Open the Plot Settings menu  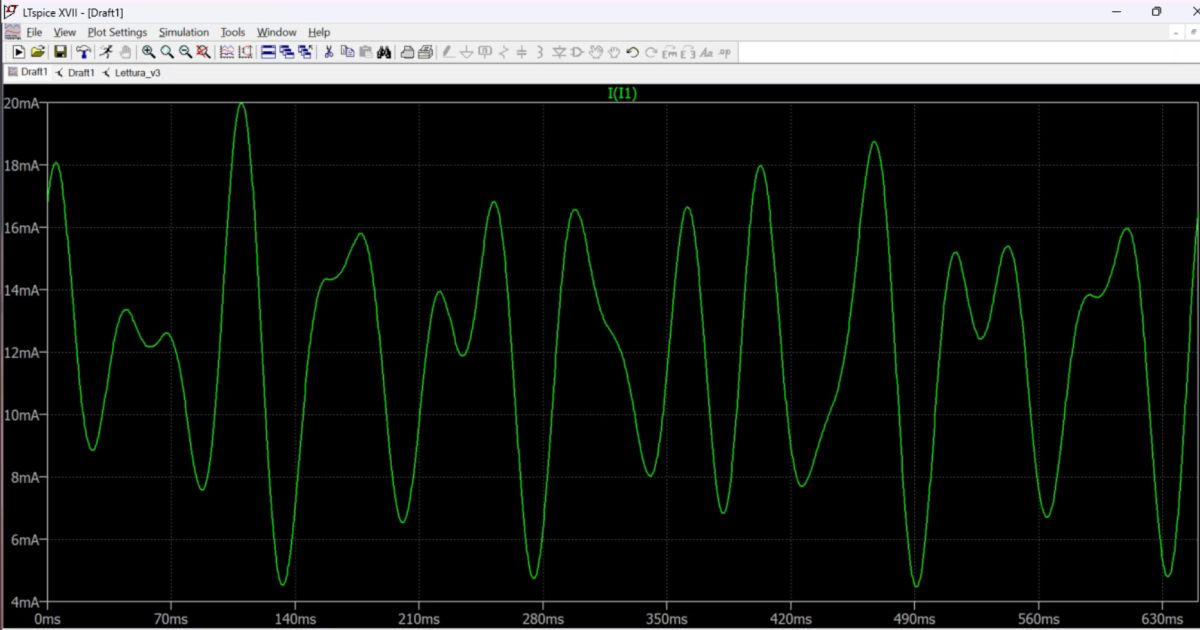coord(117,32)
